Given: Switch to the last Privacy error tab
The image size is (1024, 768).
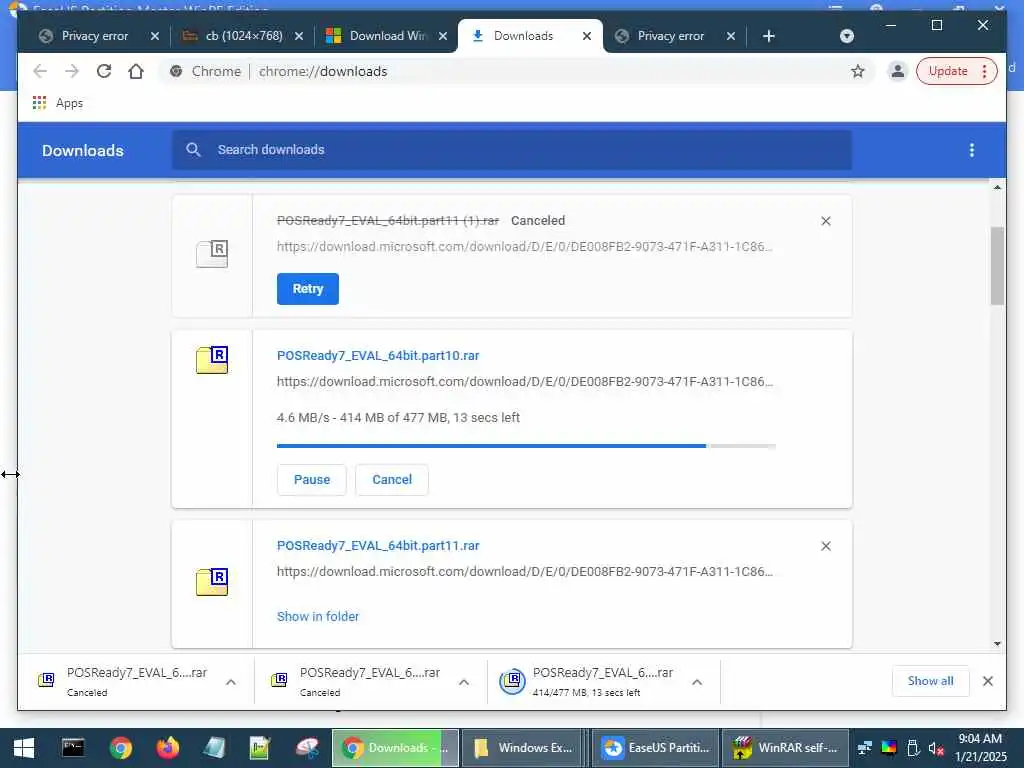Looking at the screenshot, I should click(671, 36).
